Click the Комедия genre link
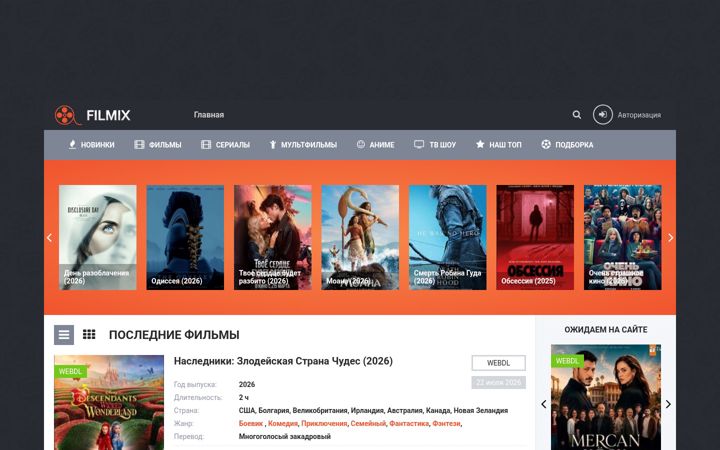Viewport: 720px width, 450px height. [x=282, y=423]
